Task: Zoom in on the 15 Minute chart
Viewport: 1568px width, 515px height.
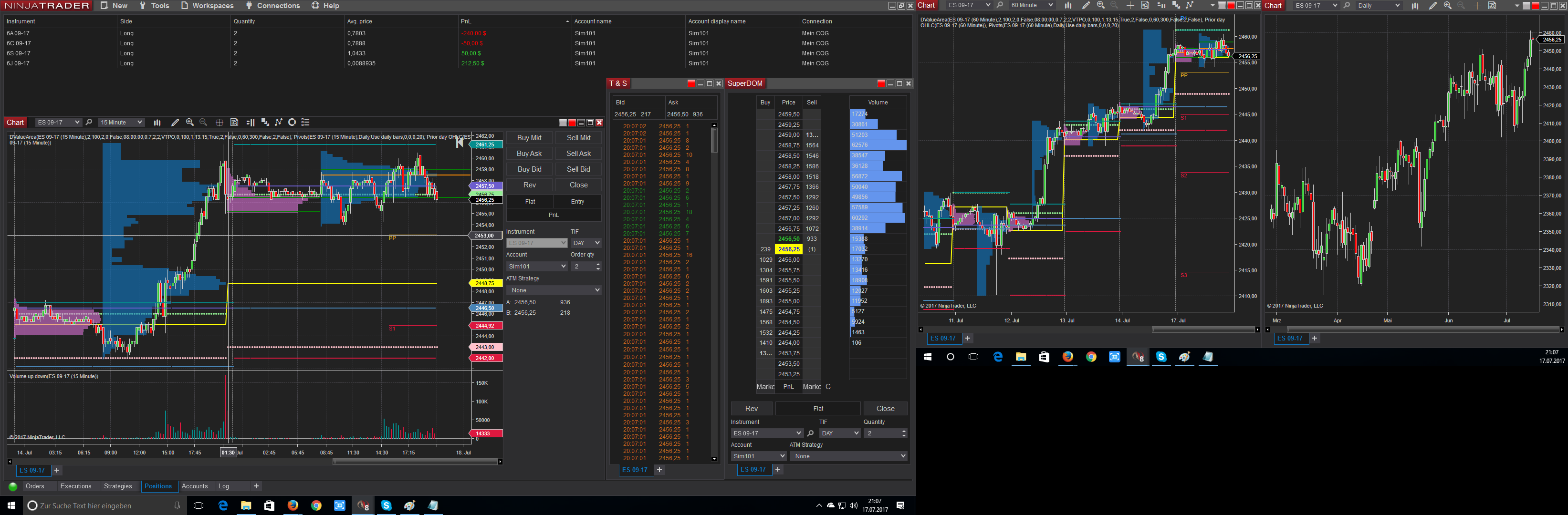Action: [190, 122]
